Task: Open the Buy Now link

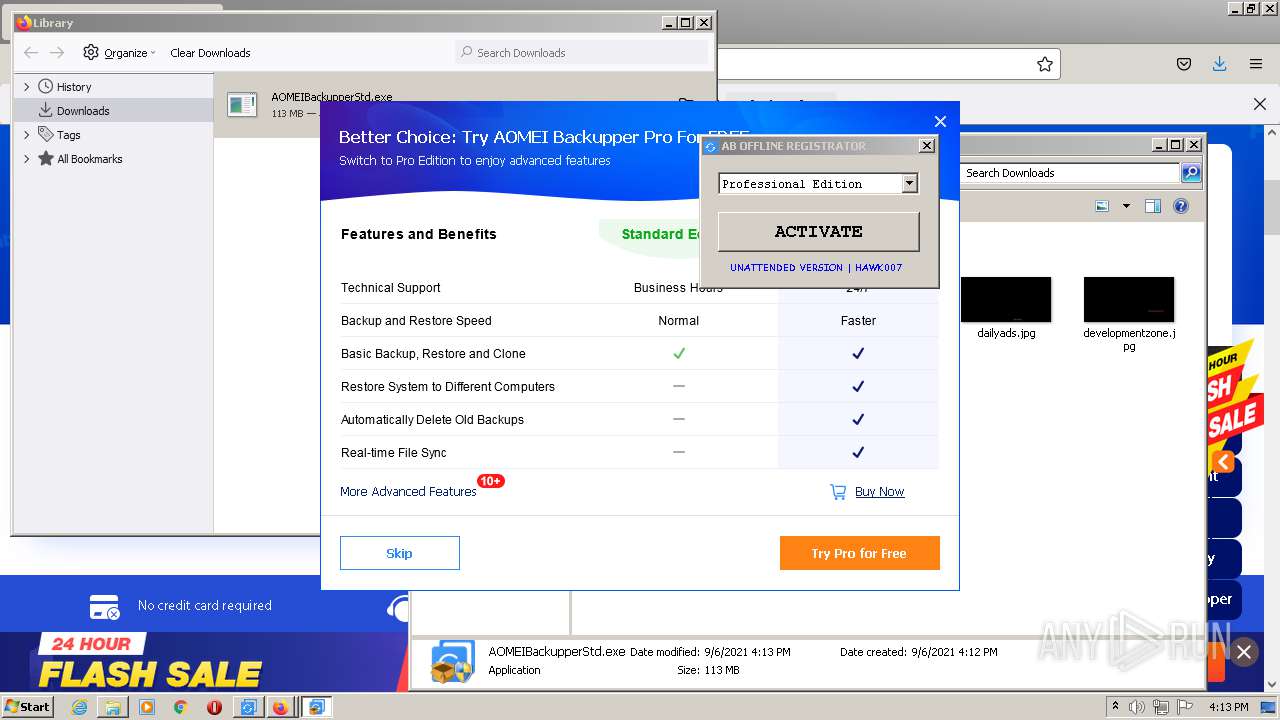Action: [879, 492]
